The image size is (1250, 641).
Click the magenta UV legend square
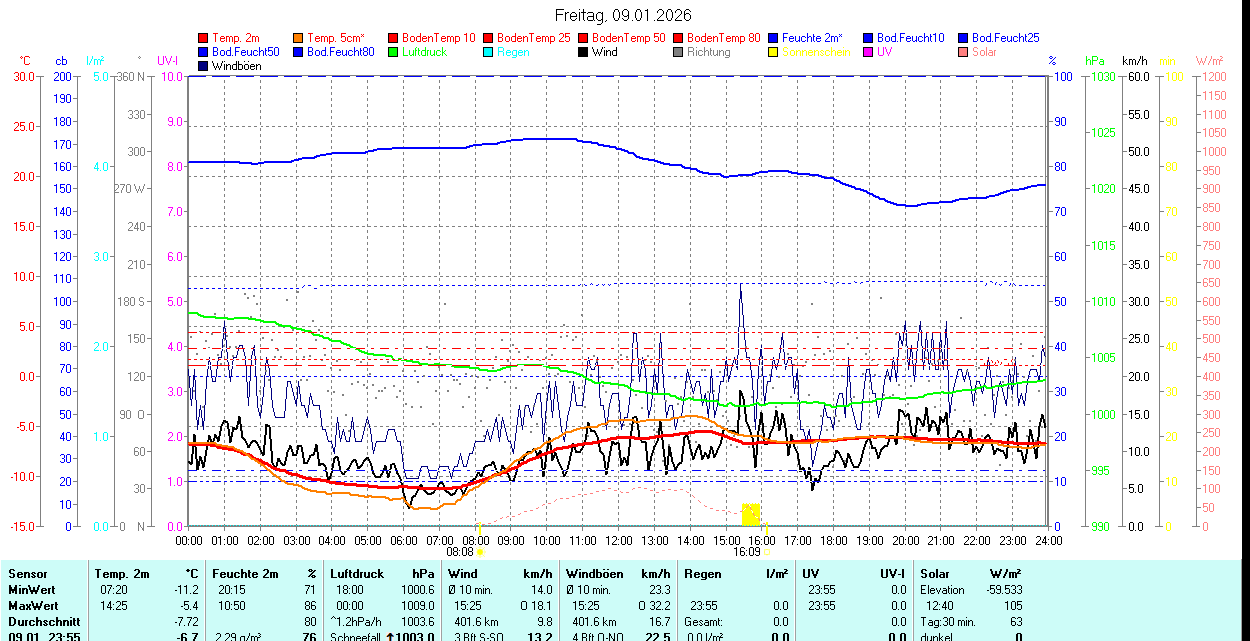869,52
